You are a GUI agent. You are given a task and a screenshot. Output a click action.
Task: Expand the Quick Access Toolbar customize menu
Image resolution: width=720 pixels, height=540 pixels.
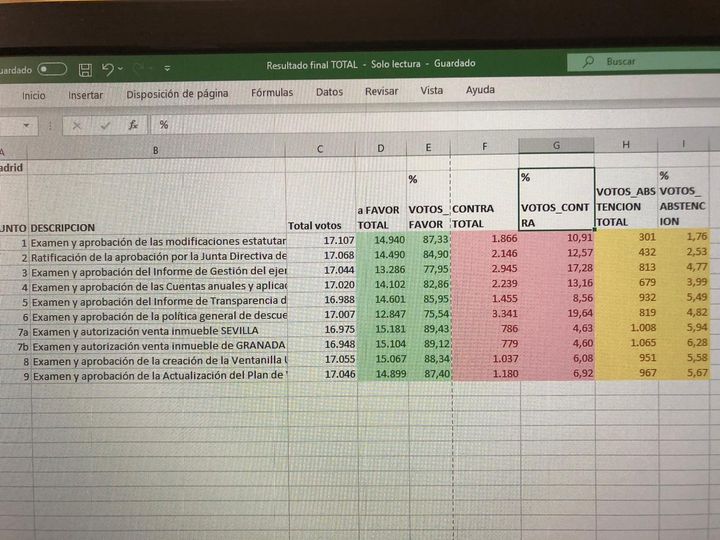pyautogui.click(x=167, y=69)
